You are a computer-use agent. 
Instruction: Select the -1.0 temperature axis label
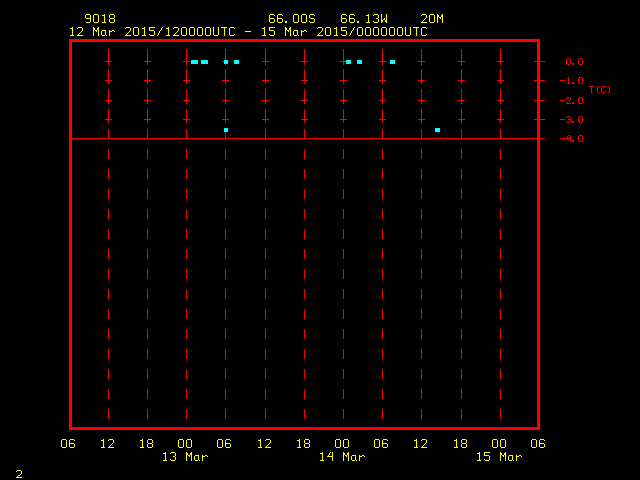571,81
